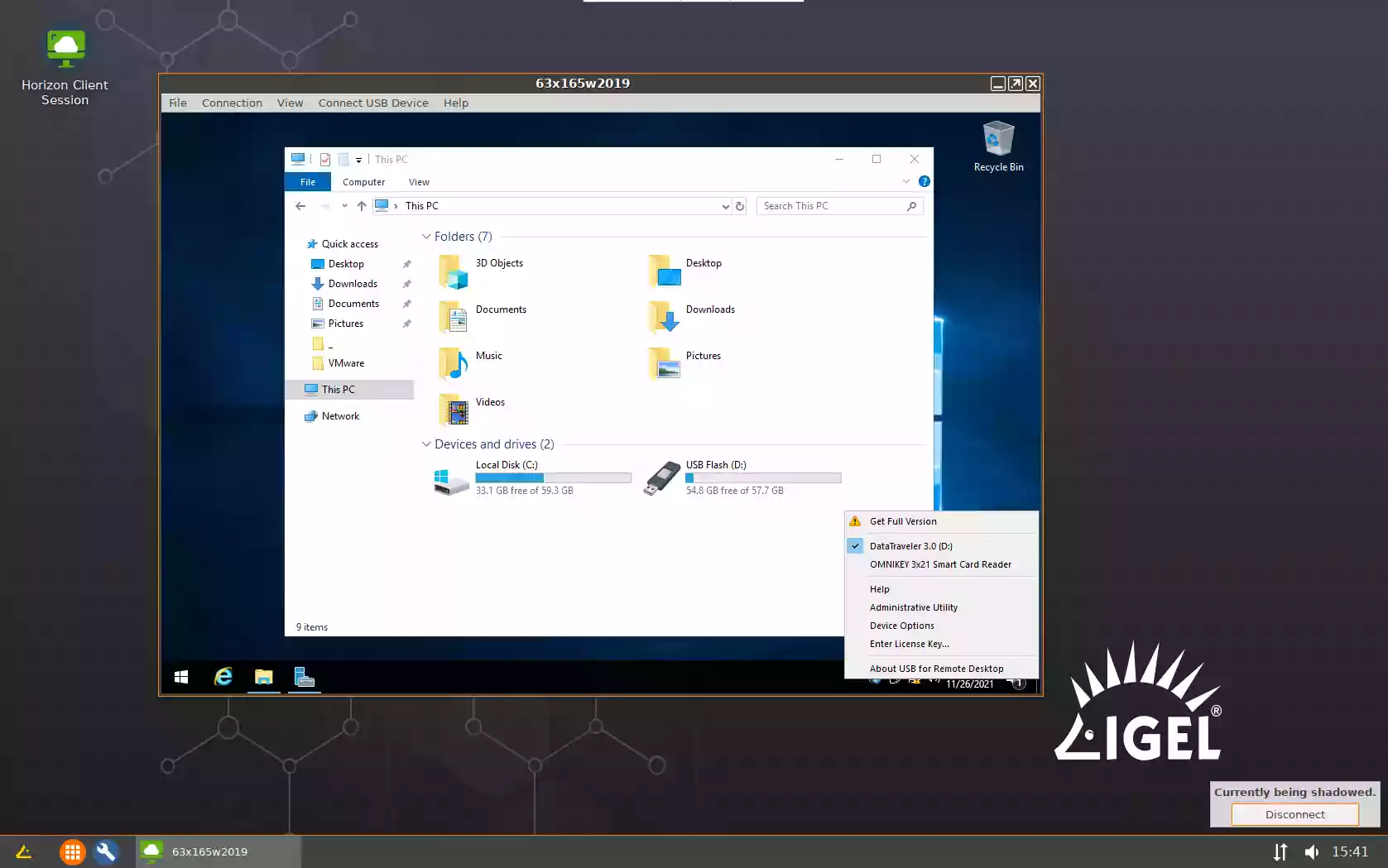This screenshot has width=1388, height=868.
Task: Open the Videos folder
Action: (x=472, y=410)
